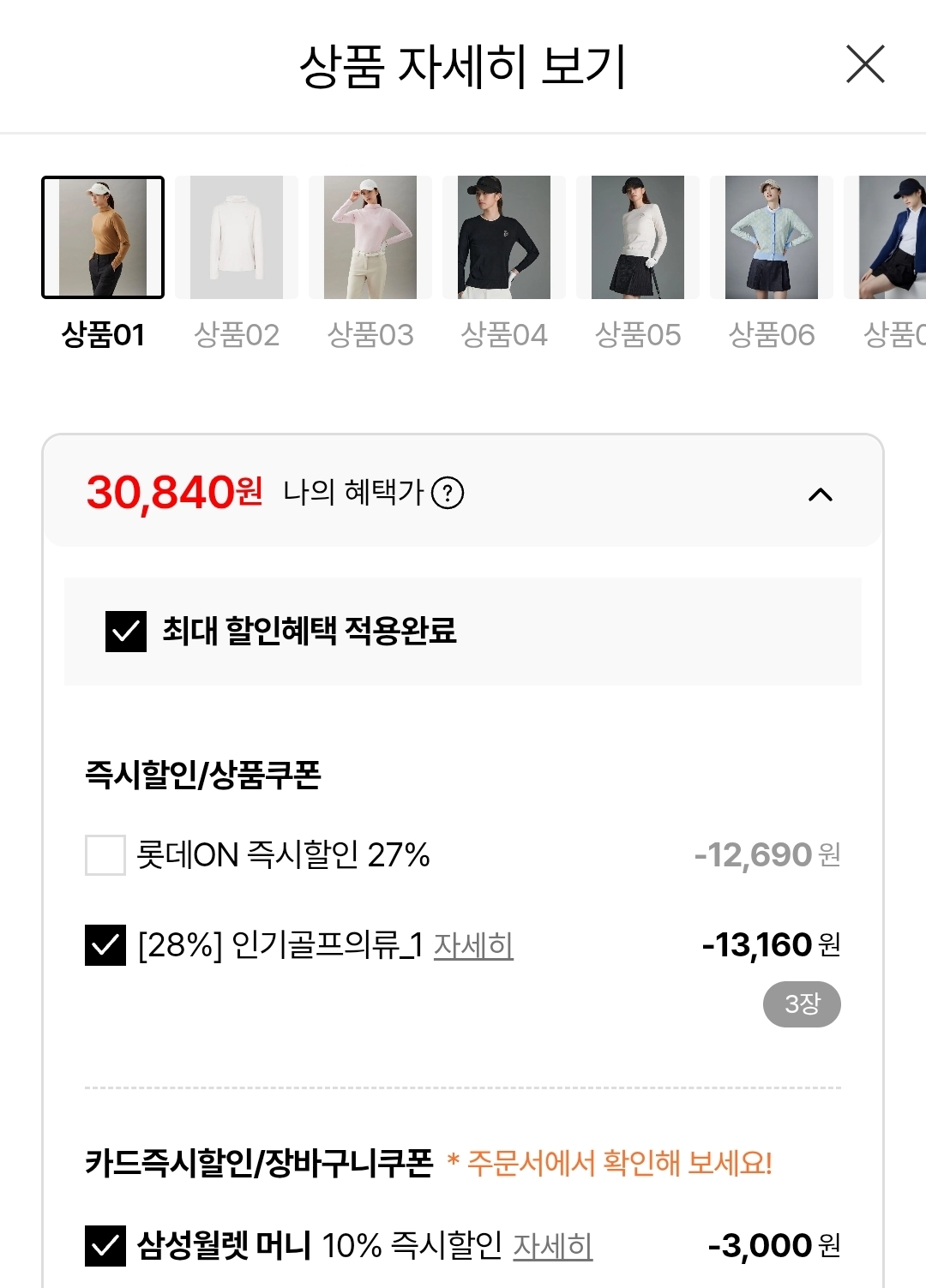Viewport: 926px width, 1288px height.
Task: Select the 상품06 mint cardigan thumbnail
Action: click(772, 237)
